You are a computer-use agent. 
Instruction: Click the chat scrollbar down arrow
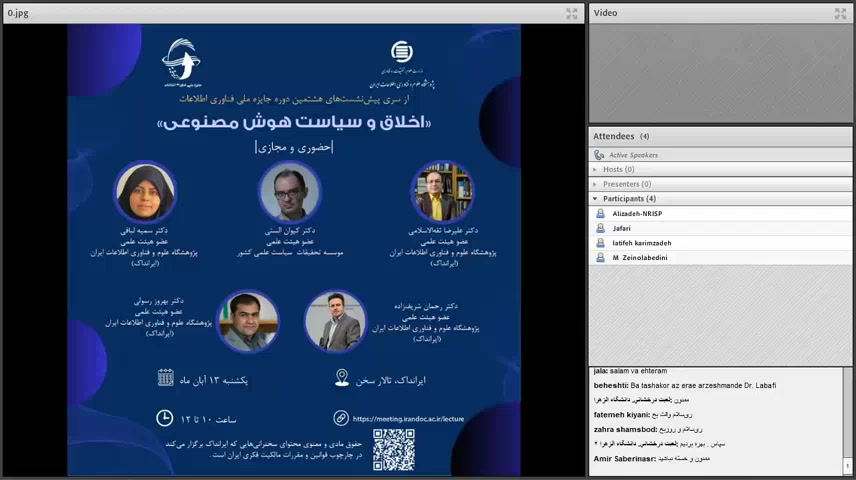847,466
